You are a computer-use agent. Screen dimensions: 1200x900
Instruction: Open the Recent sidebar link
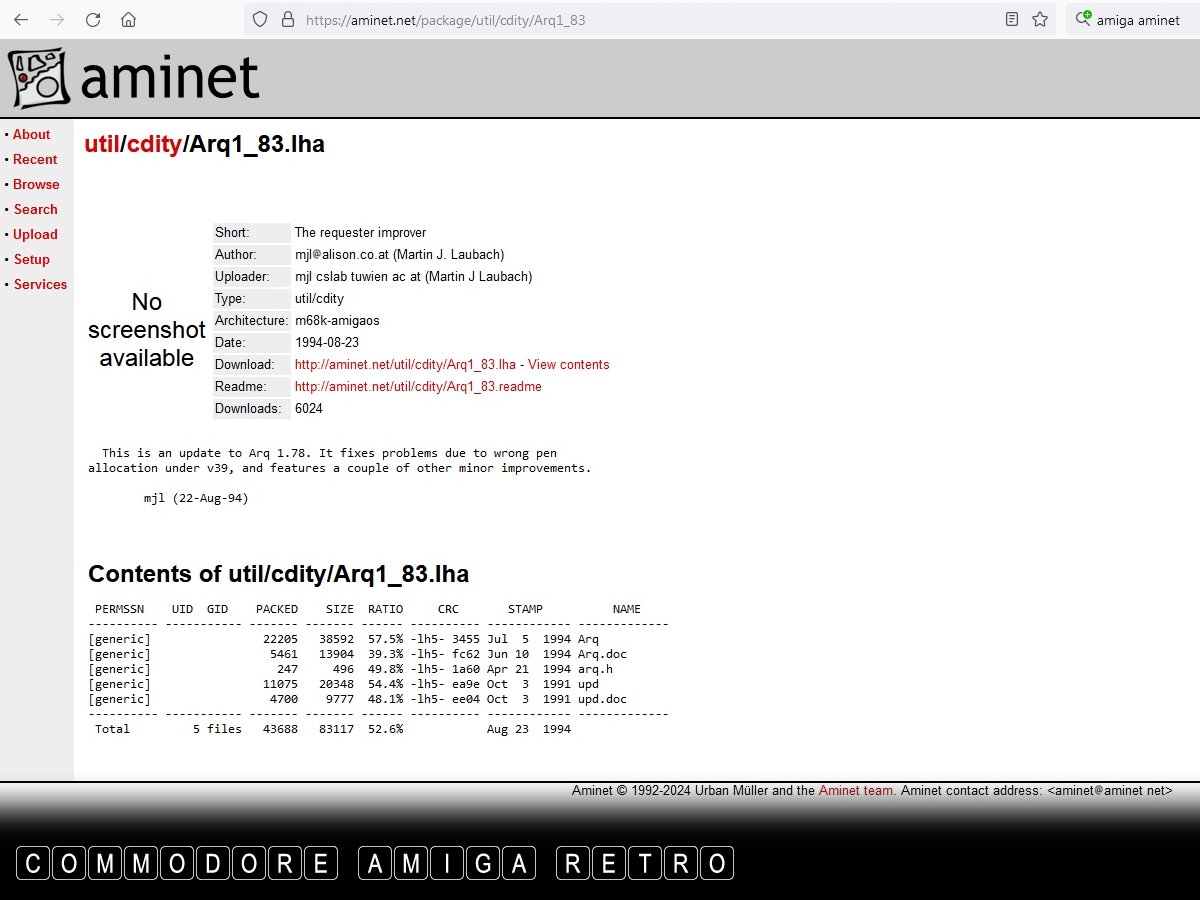pyautogui.click(x=35, y=159)
